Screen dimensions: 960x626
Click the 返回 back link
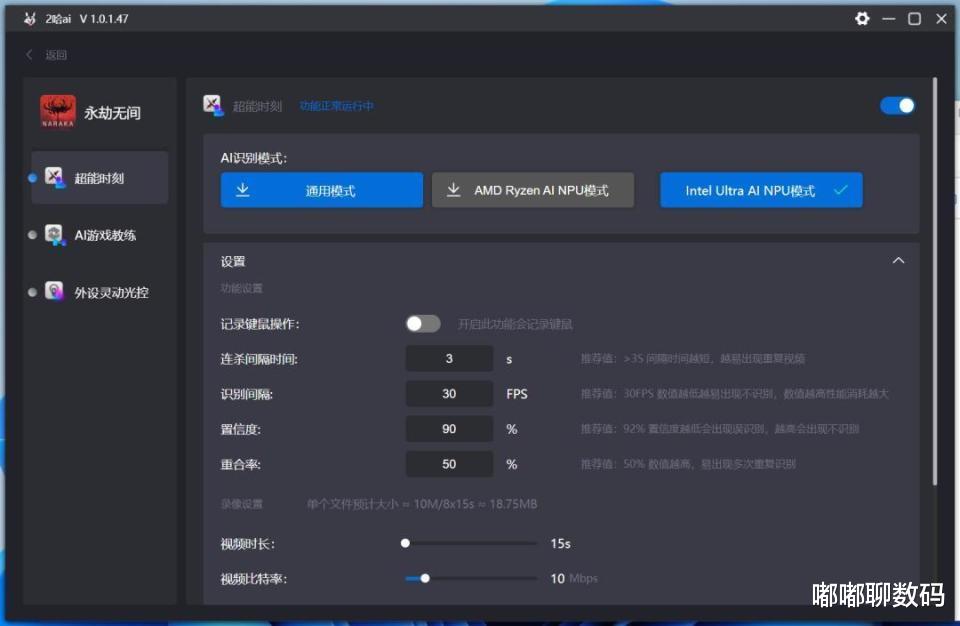click(56, 55)
